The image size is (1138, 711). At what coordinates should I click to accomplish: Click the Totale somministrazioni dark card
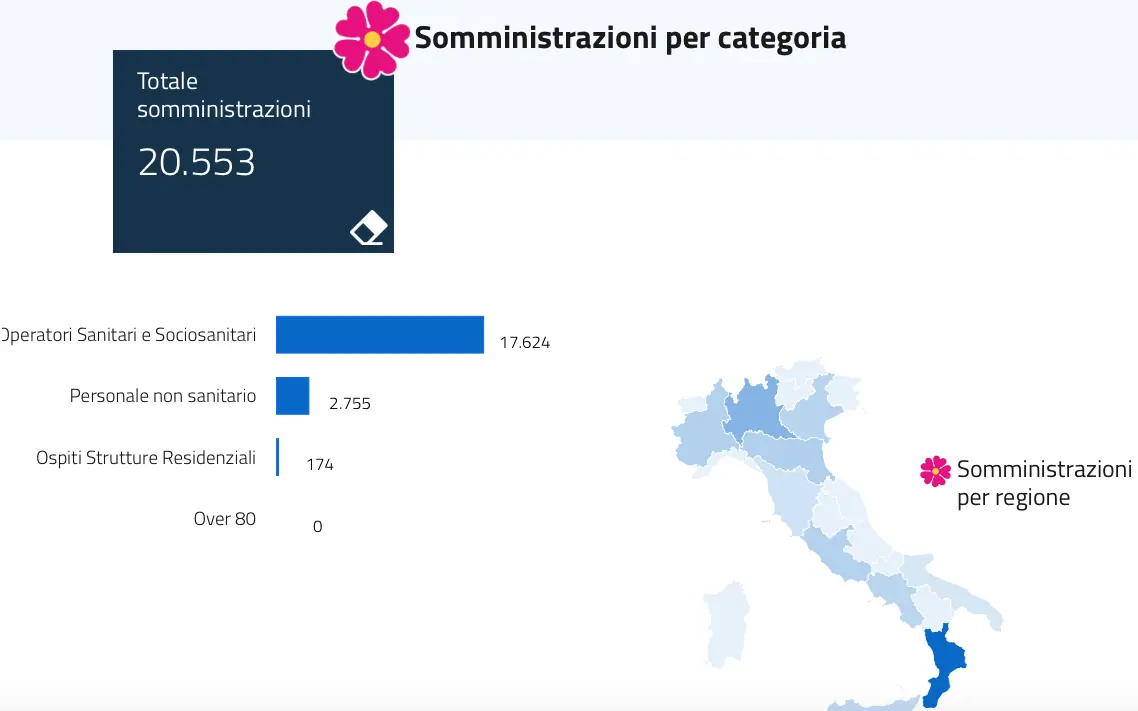point(253,152)
